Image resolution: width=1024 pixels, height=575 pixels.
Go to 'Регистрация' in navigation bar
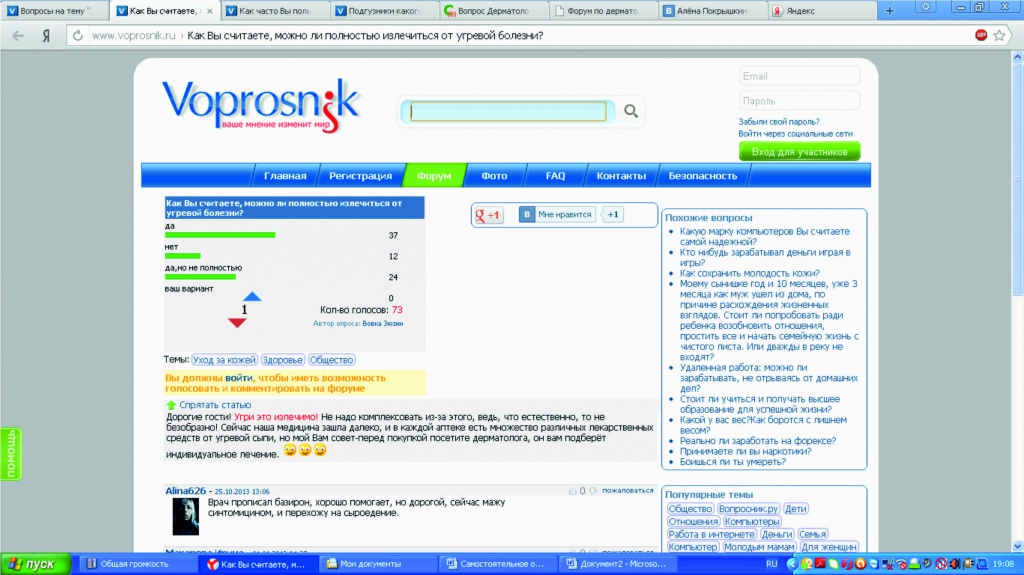[360, 176]
